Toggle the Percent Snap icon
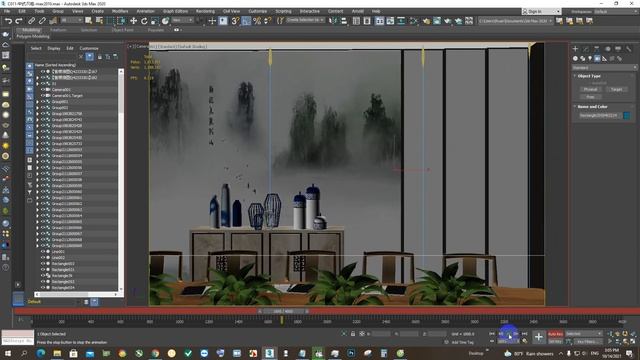This screenshot has width=640, height=360. (x=257, y=20)
